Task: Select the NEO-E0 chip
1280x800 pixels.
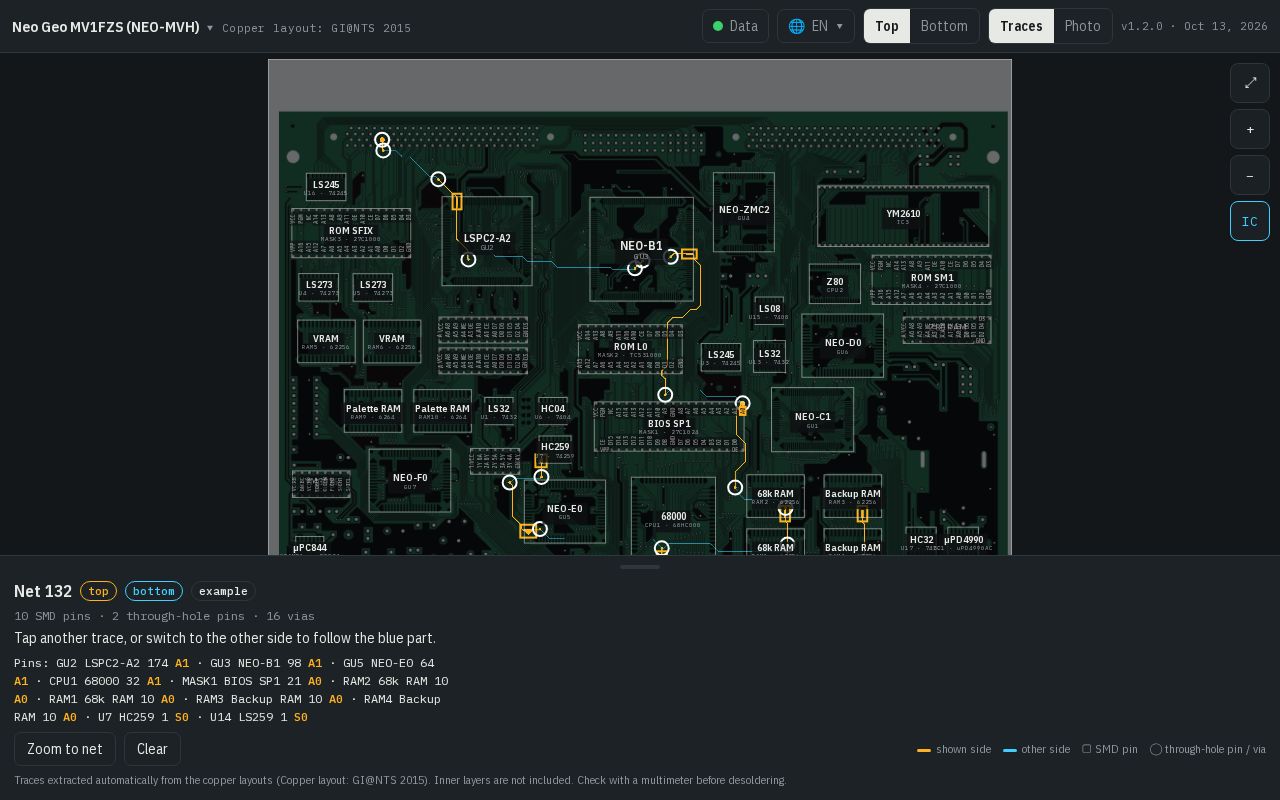Action: [565, 511]
